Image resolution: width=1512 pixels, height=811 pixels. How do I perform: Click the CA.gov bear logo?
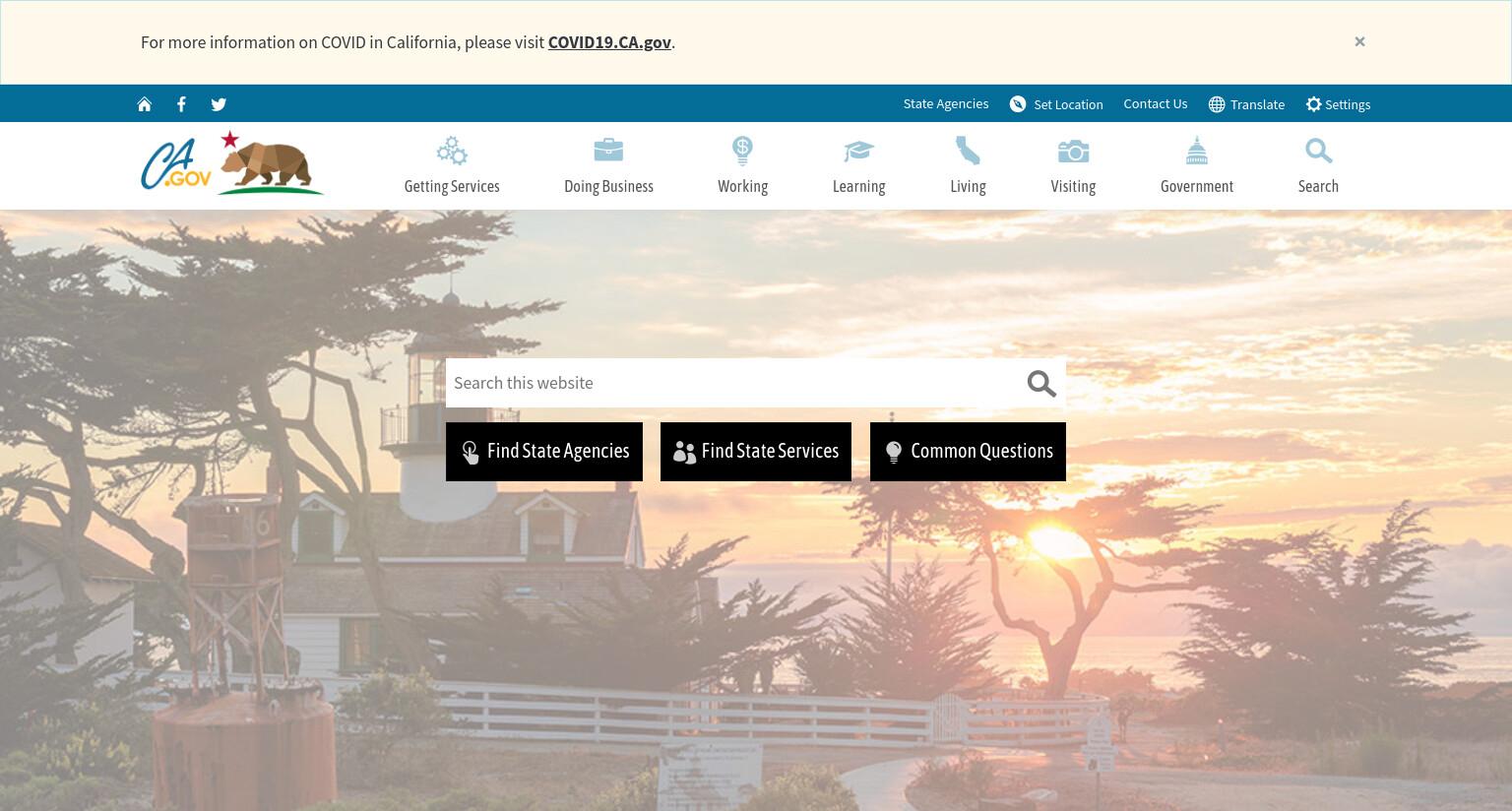232,163
